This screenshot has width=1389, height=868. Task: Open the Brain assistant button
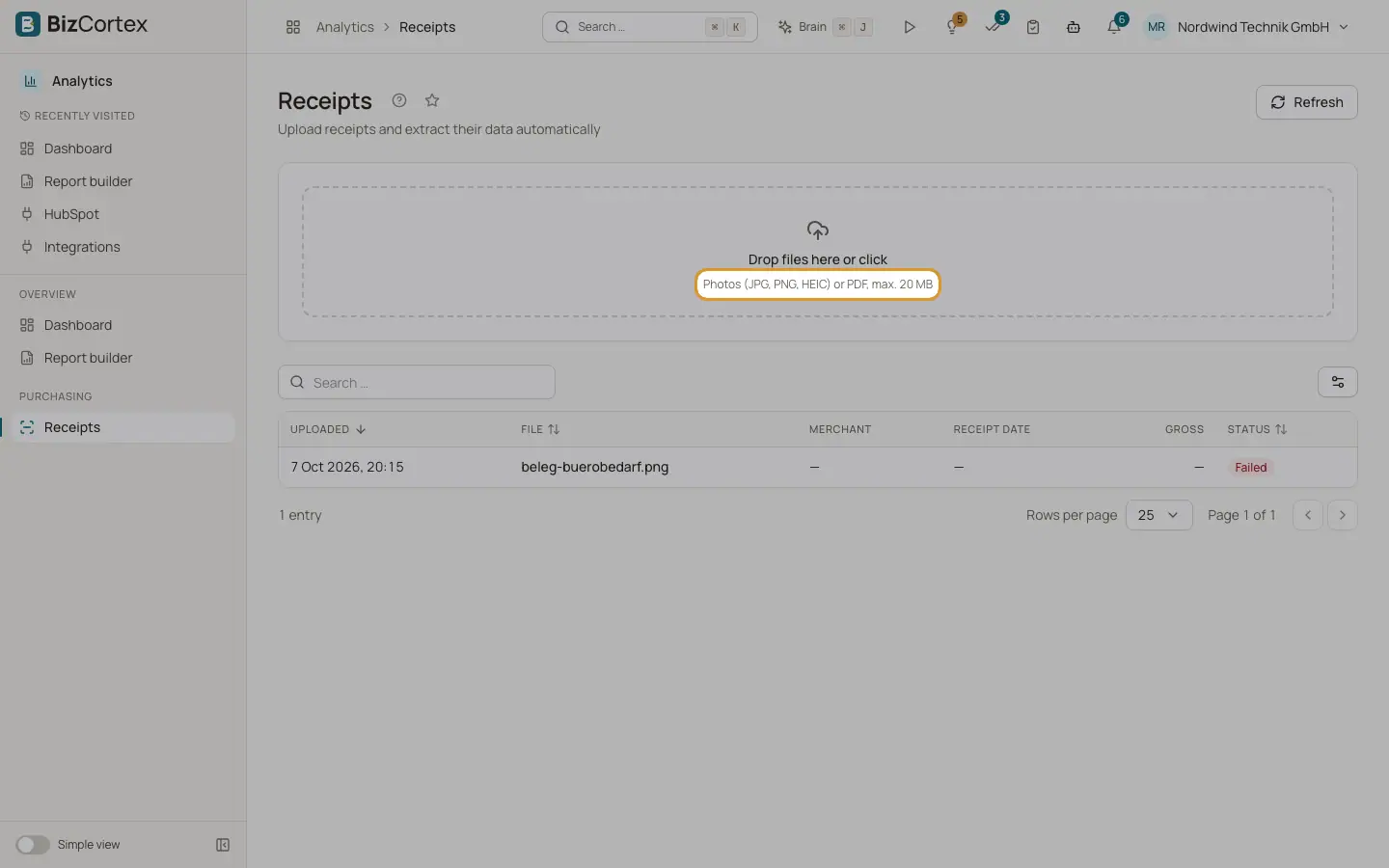point(825,27)
